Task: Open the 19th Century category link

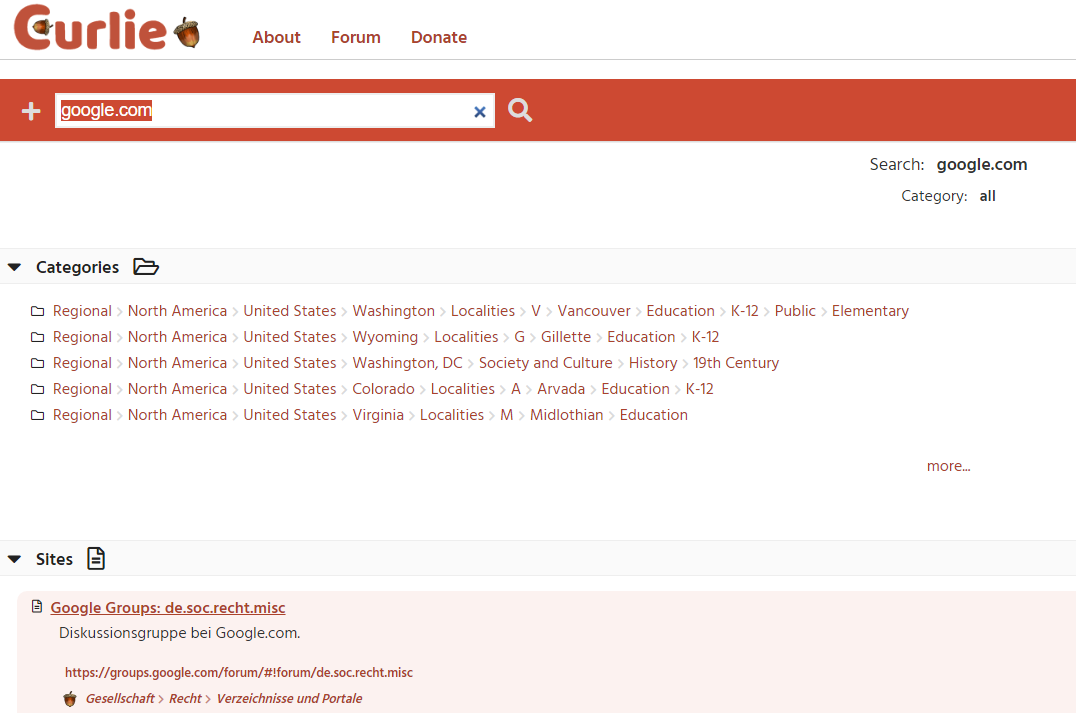Action: click(x=736, y=363)
